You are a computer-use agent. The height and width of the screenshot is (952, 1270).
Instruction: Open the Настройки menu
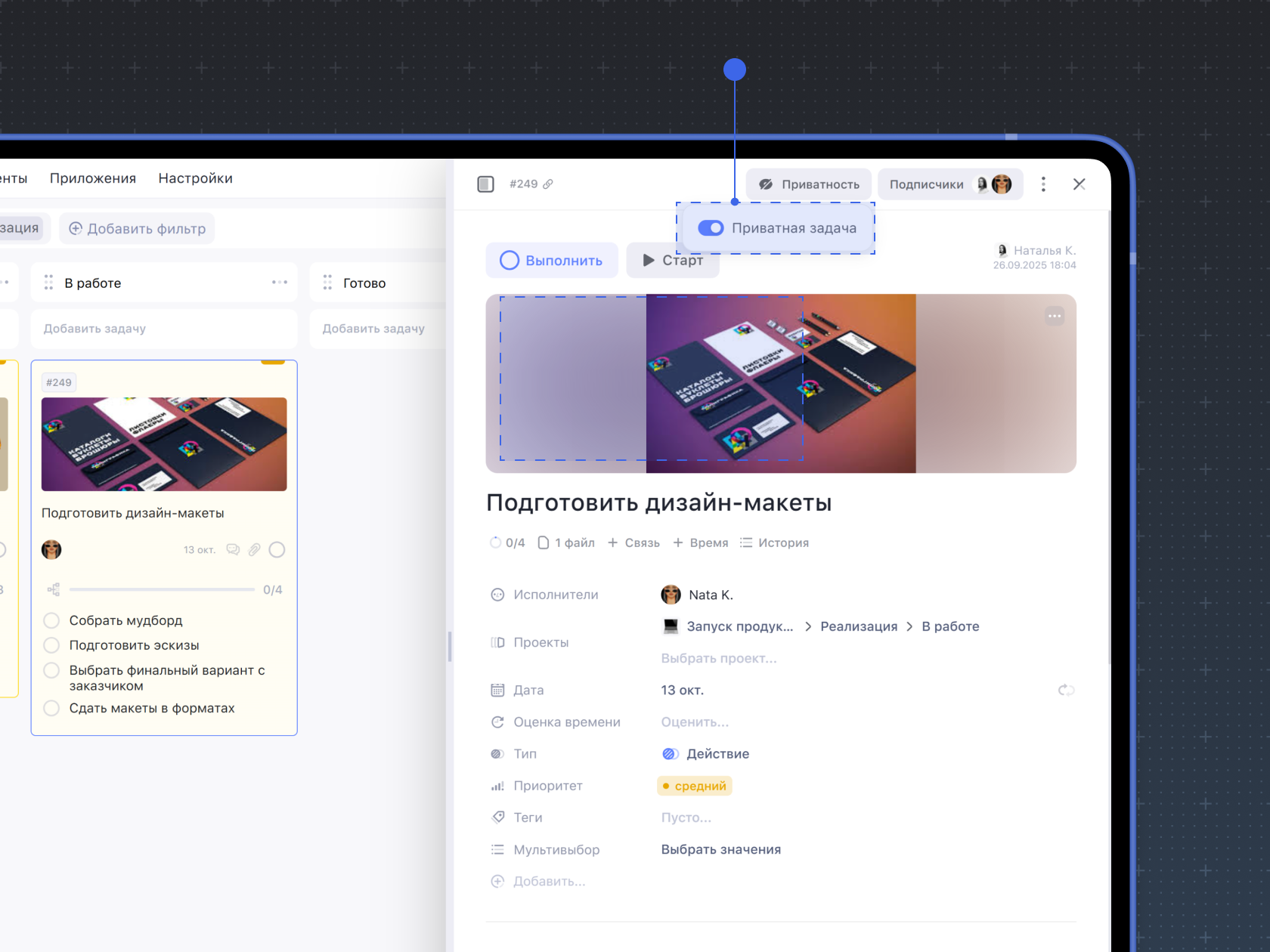195,178
